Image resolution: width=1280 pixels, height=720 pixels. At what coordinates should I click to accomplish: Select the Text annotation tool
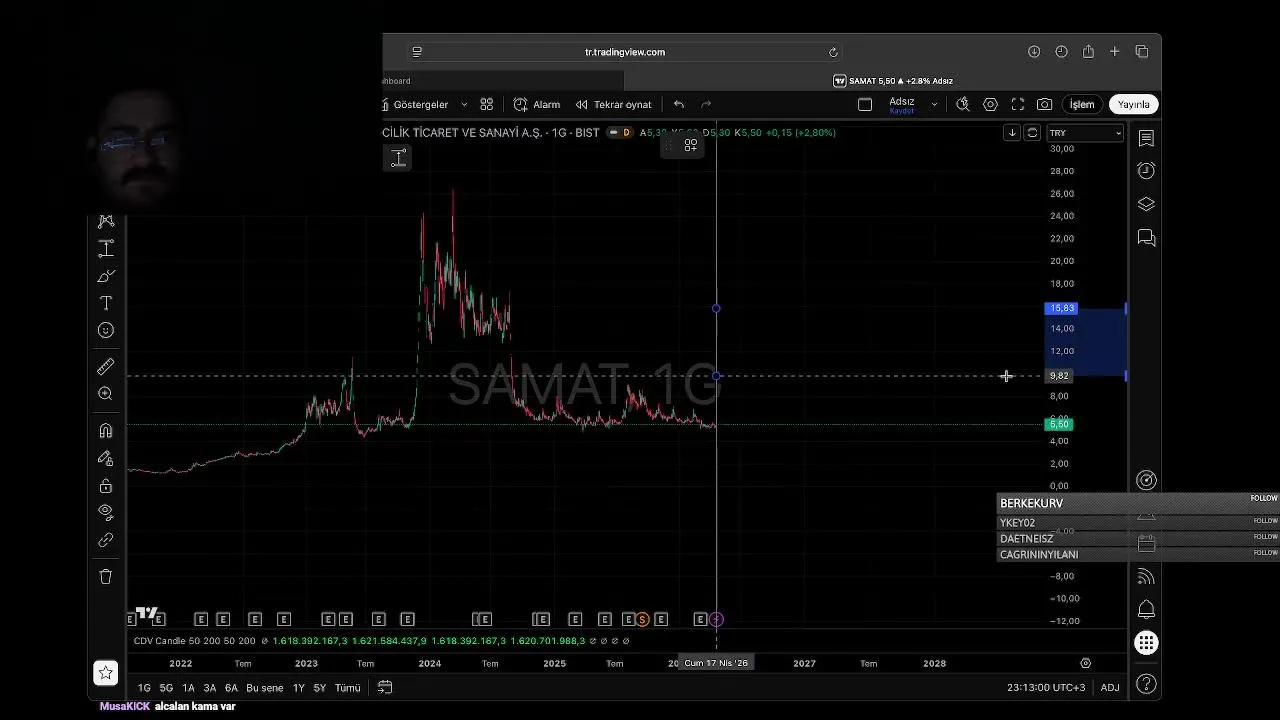[106, 303]
